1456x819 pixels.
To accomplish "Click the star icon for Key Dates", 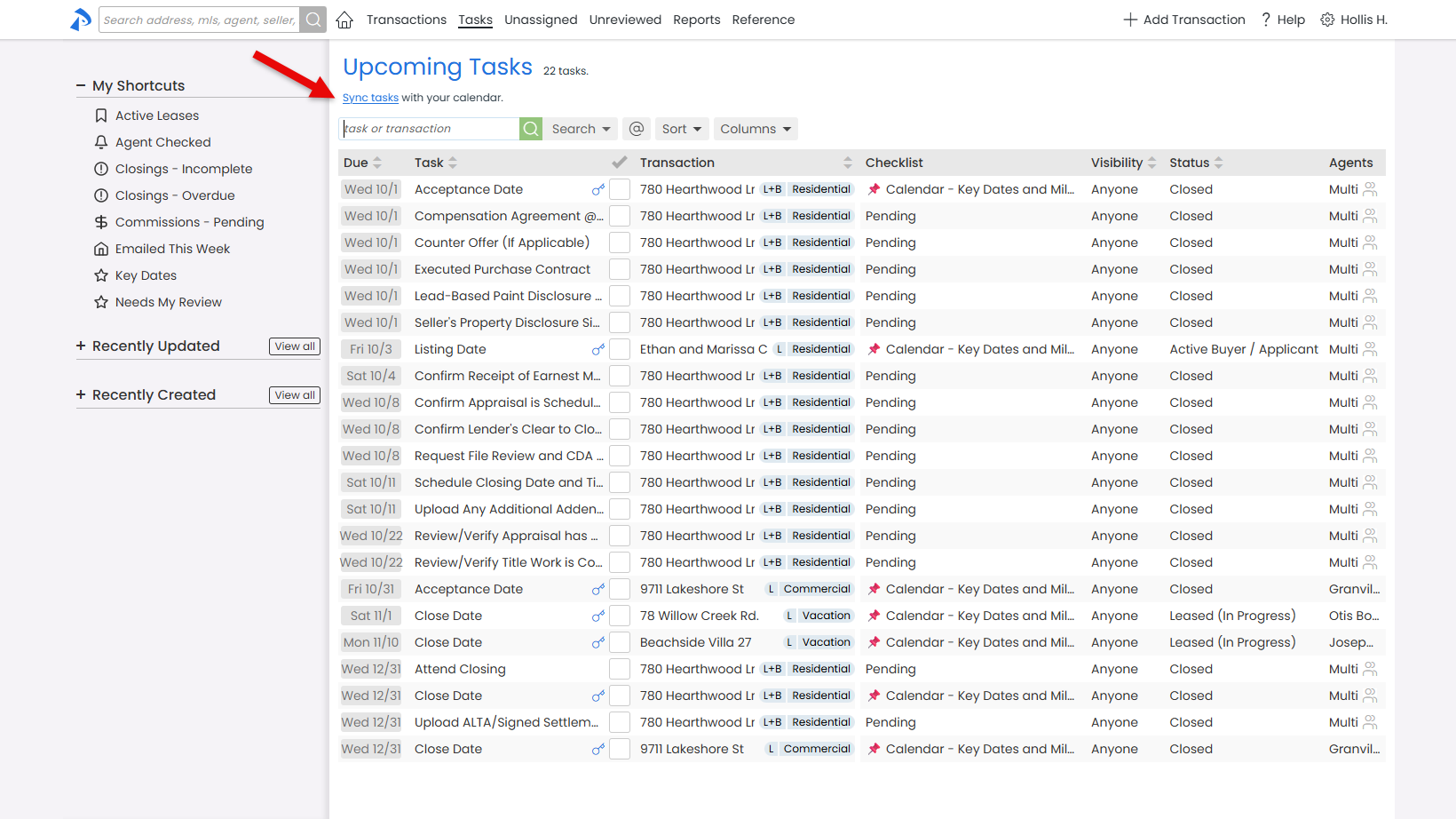I will click(x=101, y=275).
